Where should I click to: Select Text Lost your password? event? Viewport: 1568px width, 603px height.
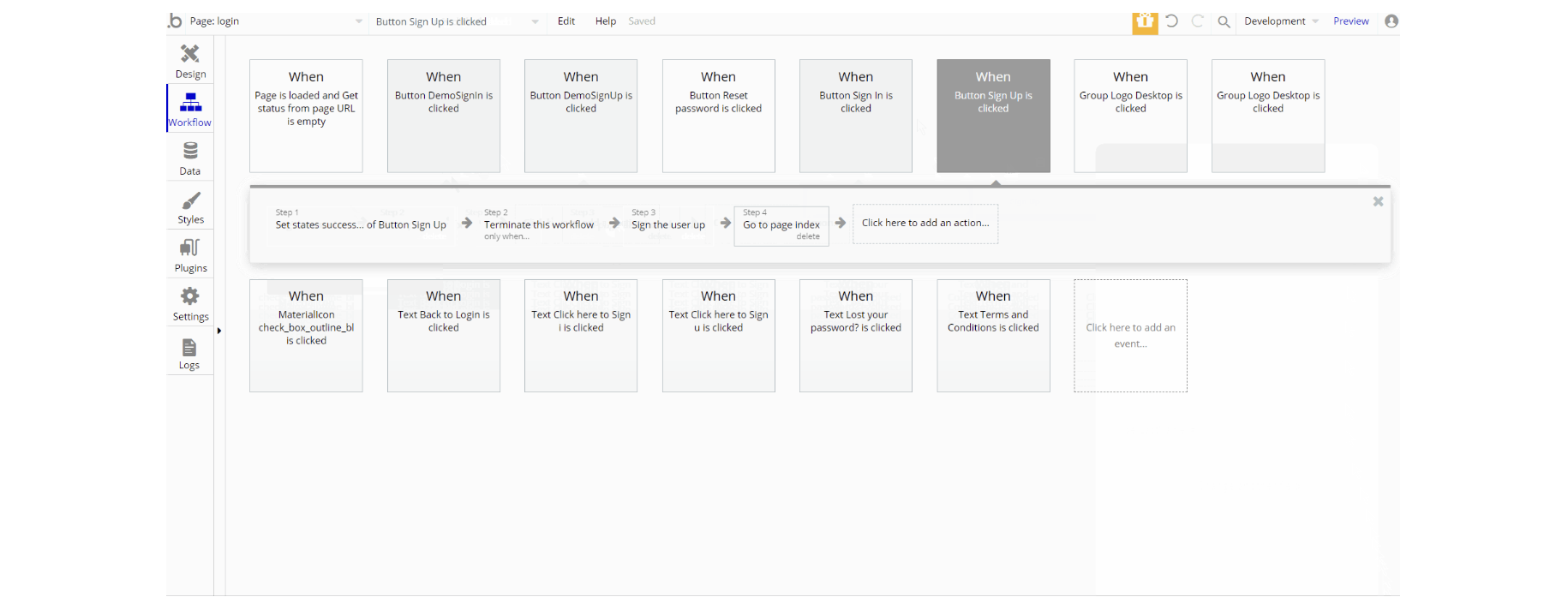pos(856,336)
